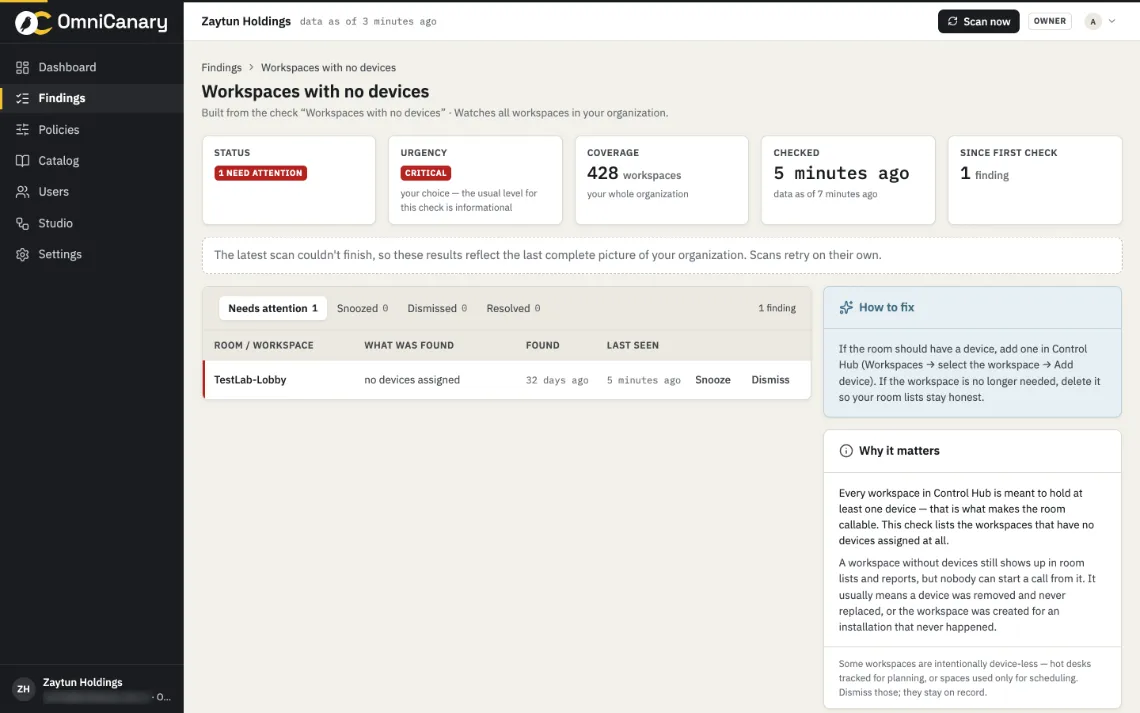The width and height of the screenshot is (1140, 713).
Task: Click the Users people icon
Action: point(23,192)
